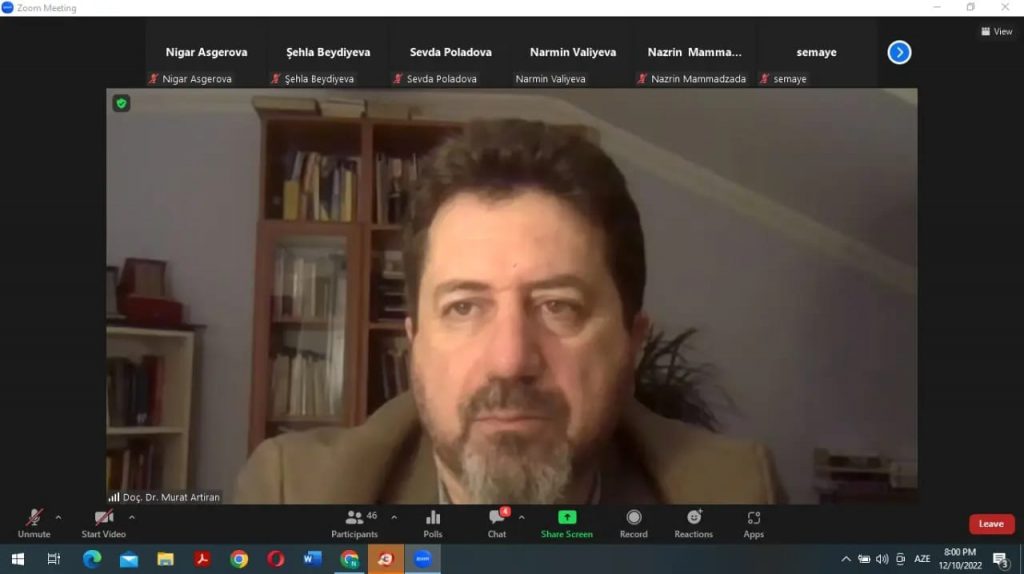1024x574 pixels.
Task: Open Polls
Action: tap(432, 524)
